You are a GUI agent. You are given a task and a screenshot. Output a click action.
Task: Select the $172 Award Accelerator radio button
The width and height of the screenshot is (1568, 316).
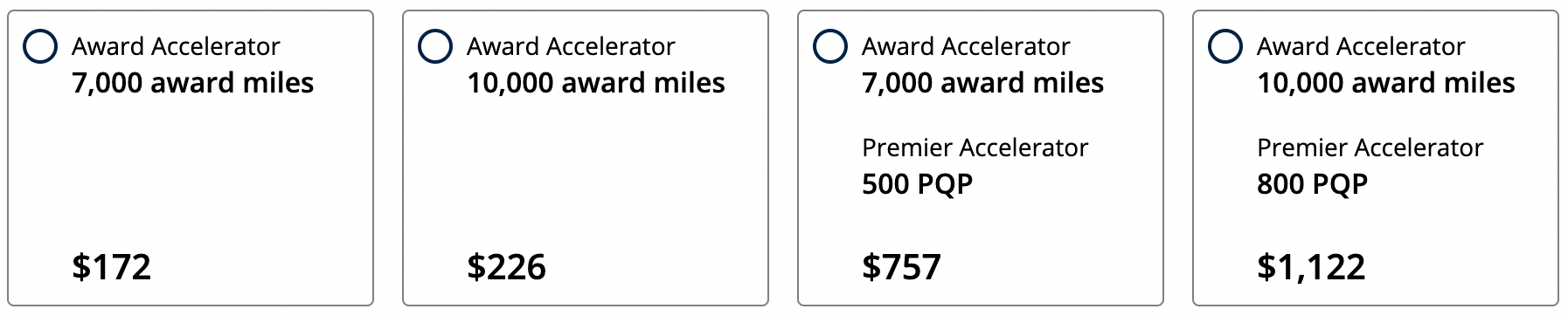(x=40, y=46)
